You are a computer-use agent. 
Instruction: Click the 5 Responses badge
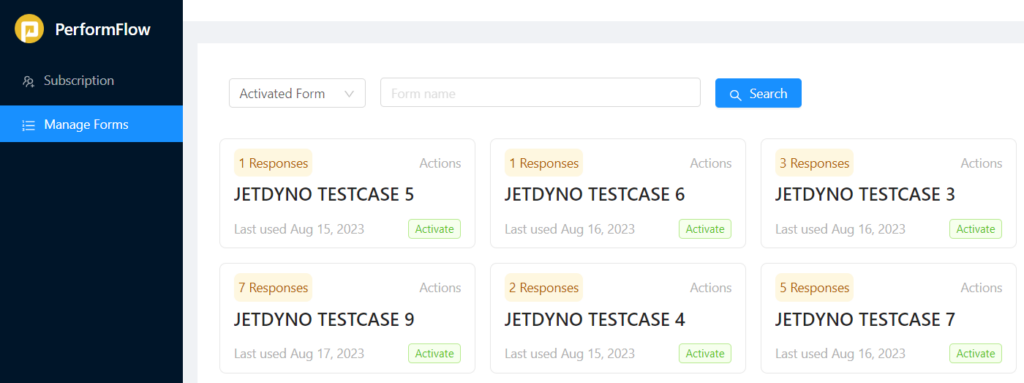pyautogui.click(x=814, y=288)
